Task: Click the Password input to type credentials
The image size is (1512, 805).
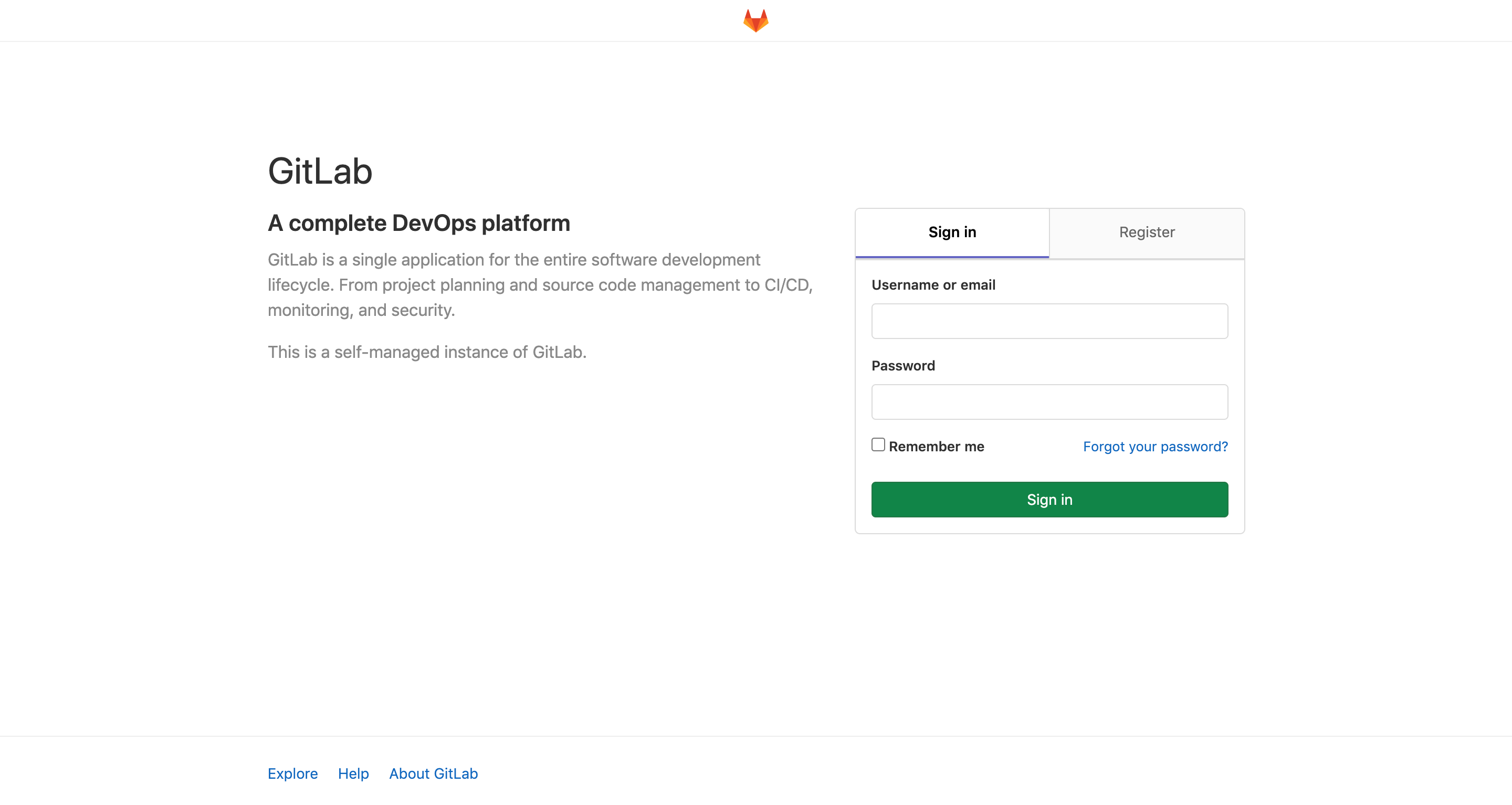Action: 1049,401
